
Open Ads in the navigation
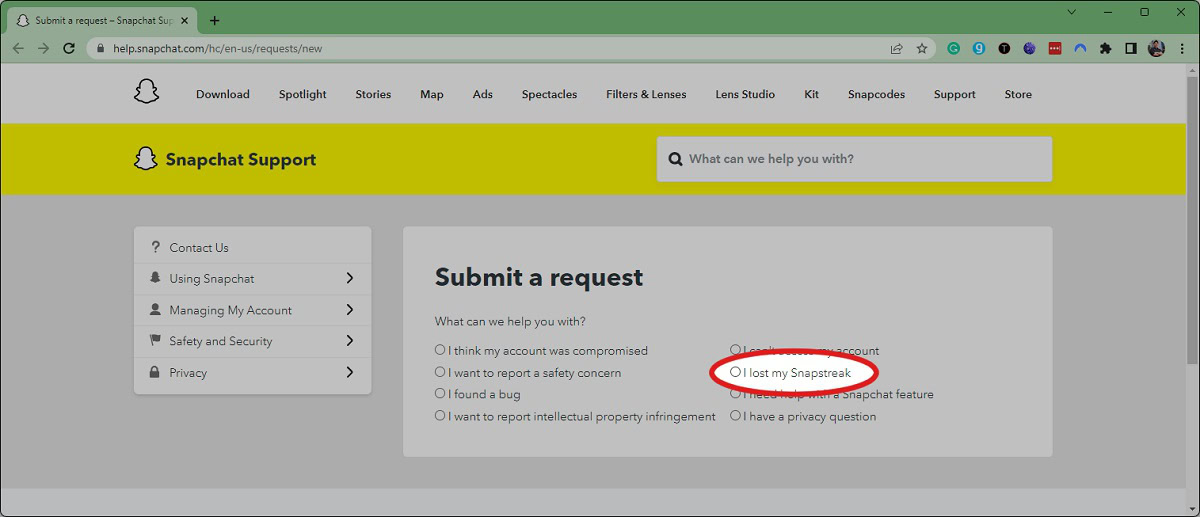pos(483,94)
